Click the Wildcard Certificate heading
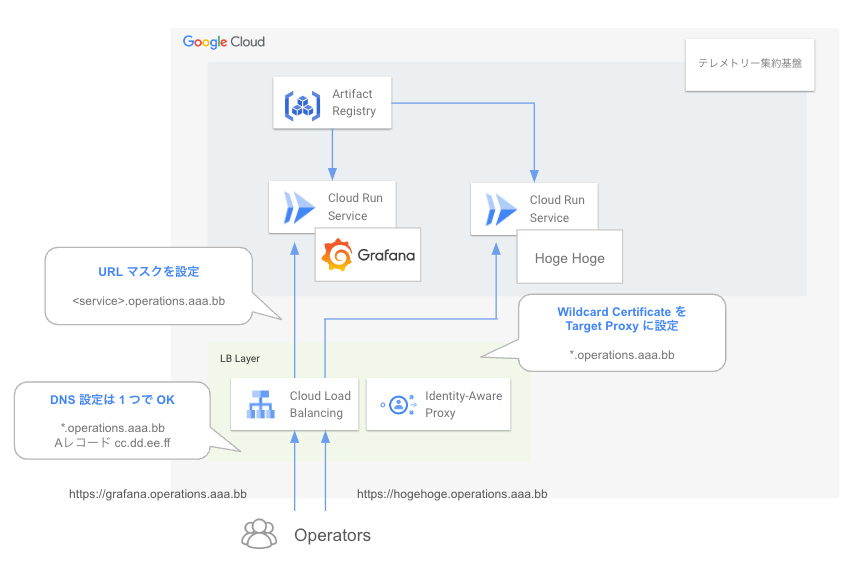 tap(622, 319)
